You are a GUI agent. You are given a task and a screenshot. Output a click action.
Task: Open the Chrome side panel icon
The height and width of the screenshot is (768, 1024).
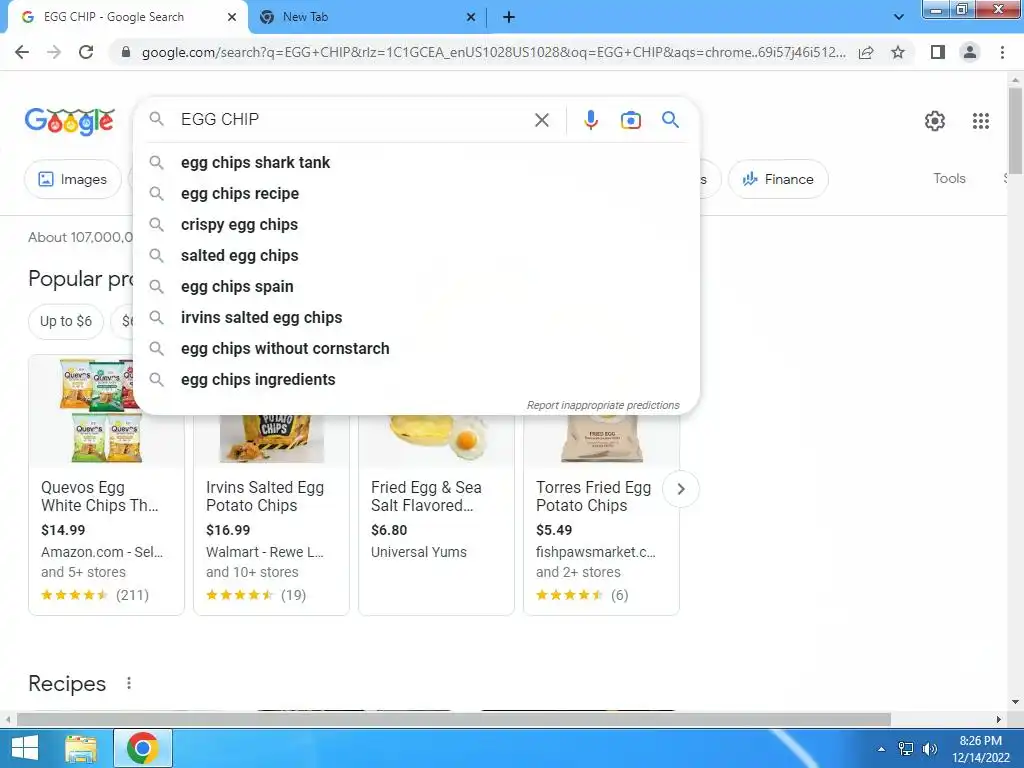(938, 52)
